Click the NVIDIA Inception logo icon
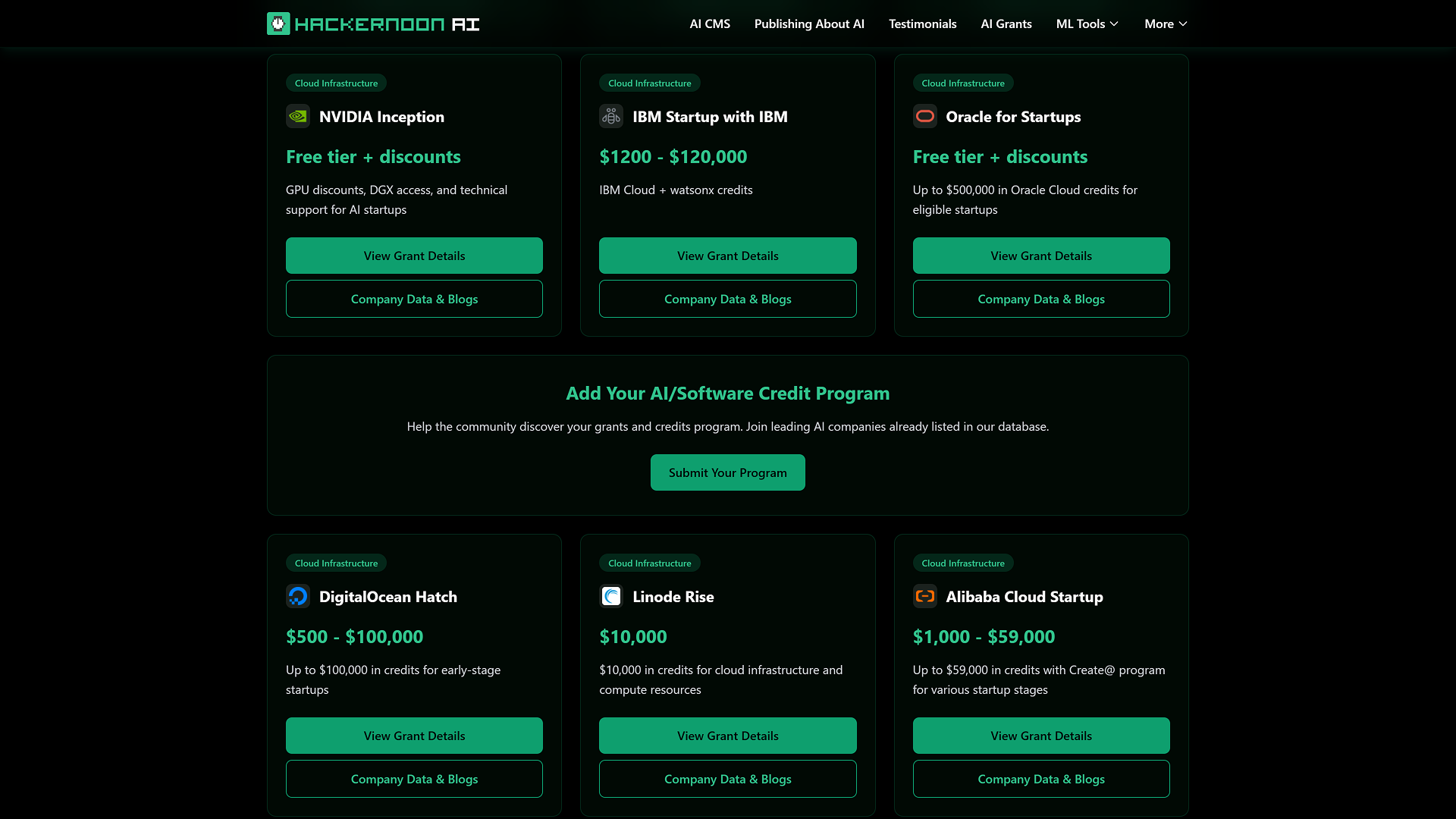 (298, 117)
